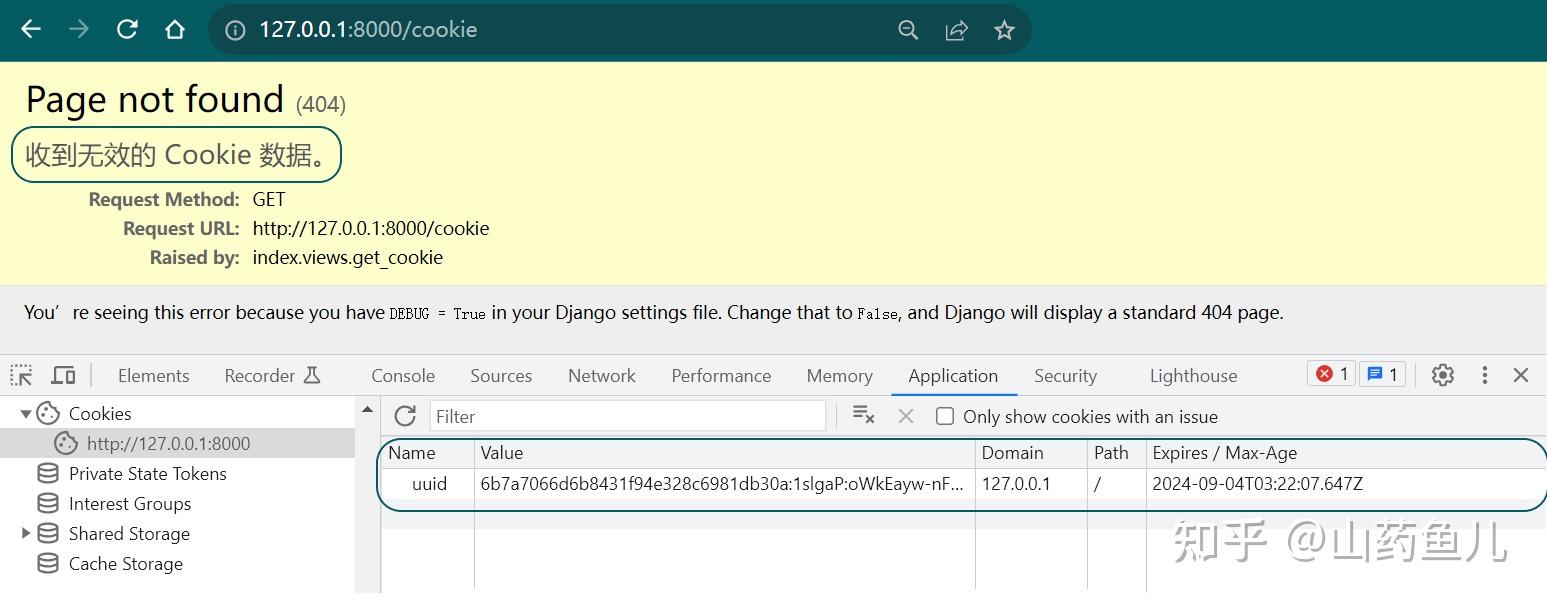Collapse the Cookies tree node
This screenshot has width=1547, height=605.
[x=26, y=413]
